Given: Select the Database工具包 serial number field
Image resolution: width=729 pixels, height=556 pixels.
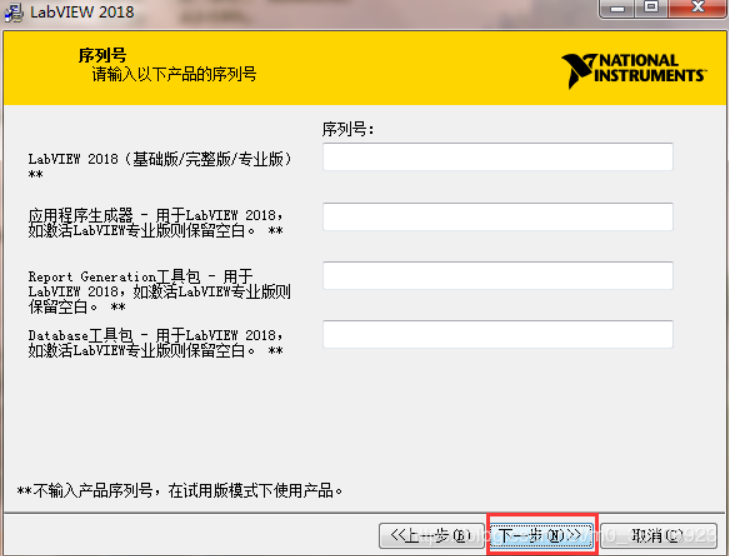Looking at the screenshot, I should click(498, 334).
